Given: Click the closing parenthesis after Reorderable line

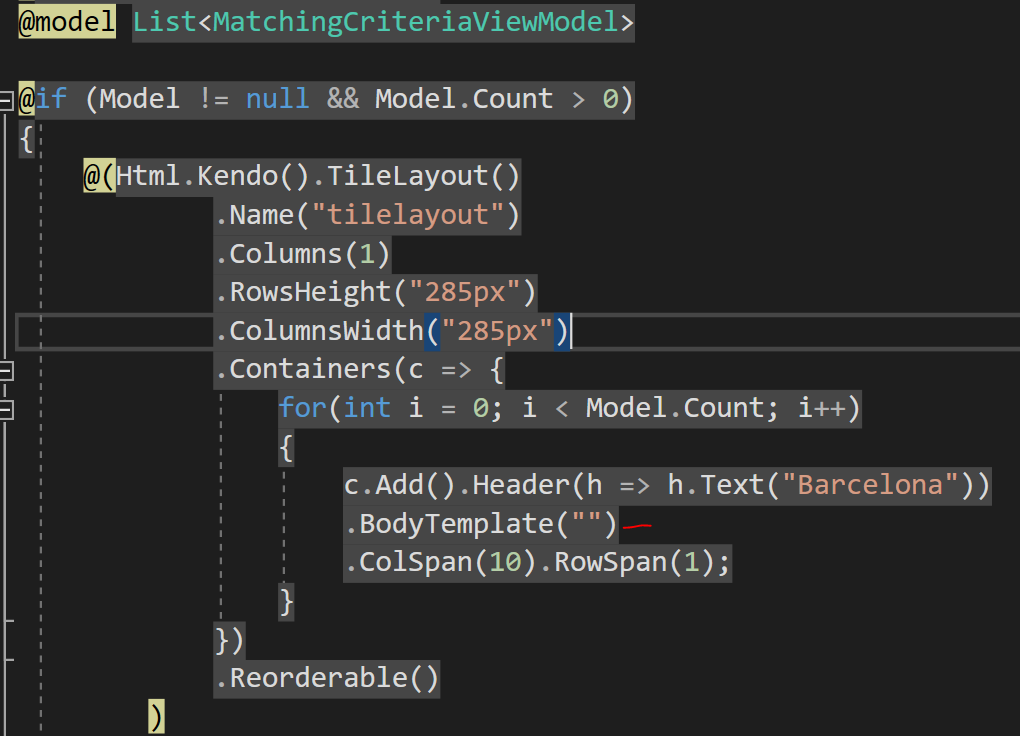Looking at the screenshot, I should click(156, 716).
